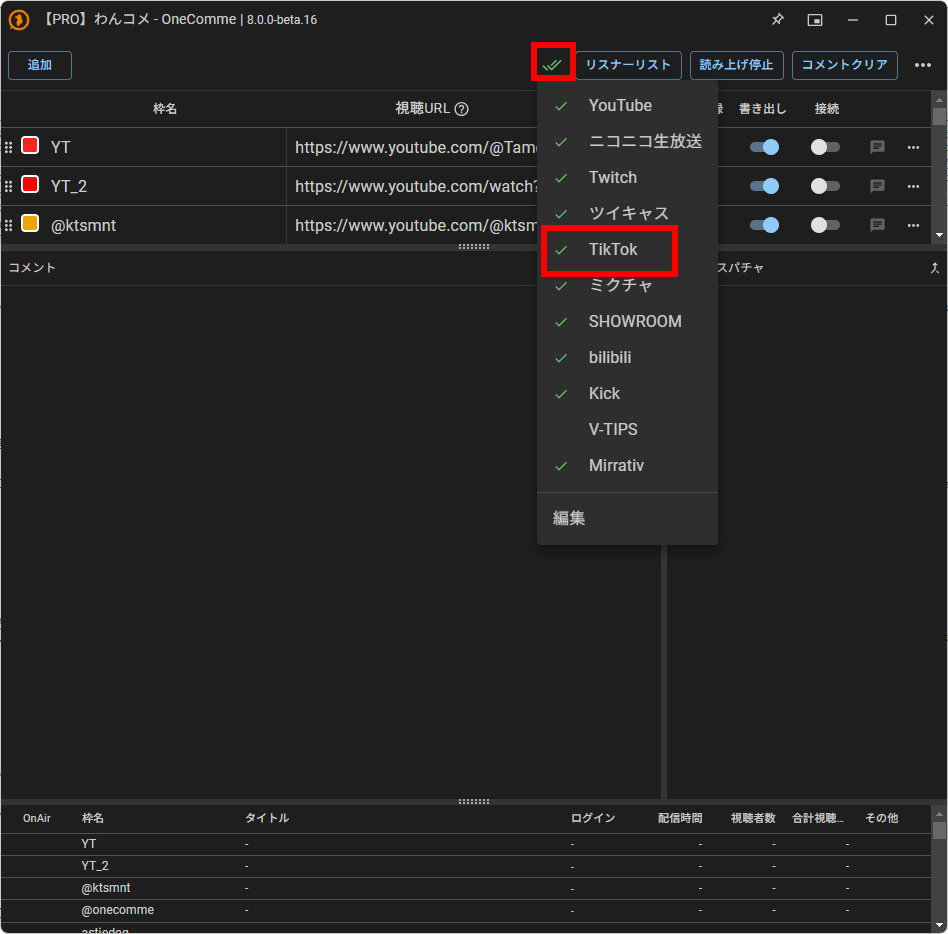
Task: Open more options for YT_2 row
Action: pos(914,186)
